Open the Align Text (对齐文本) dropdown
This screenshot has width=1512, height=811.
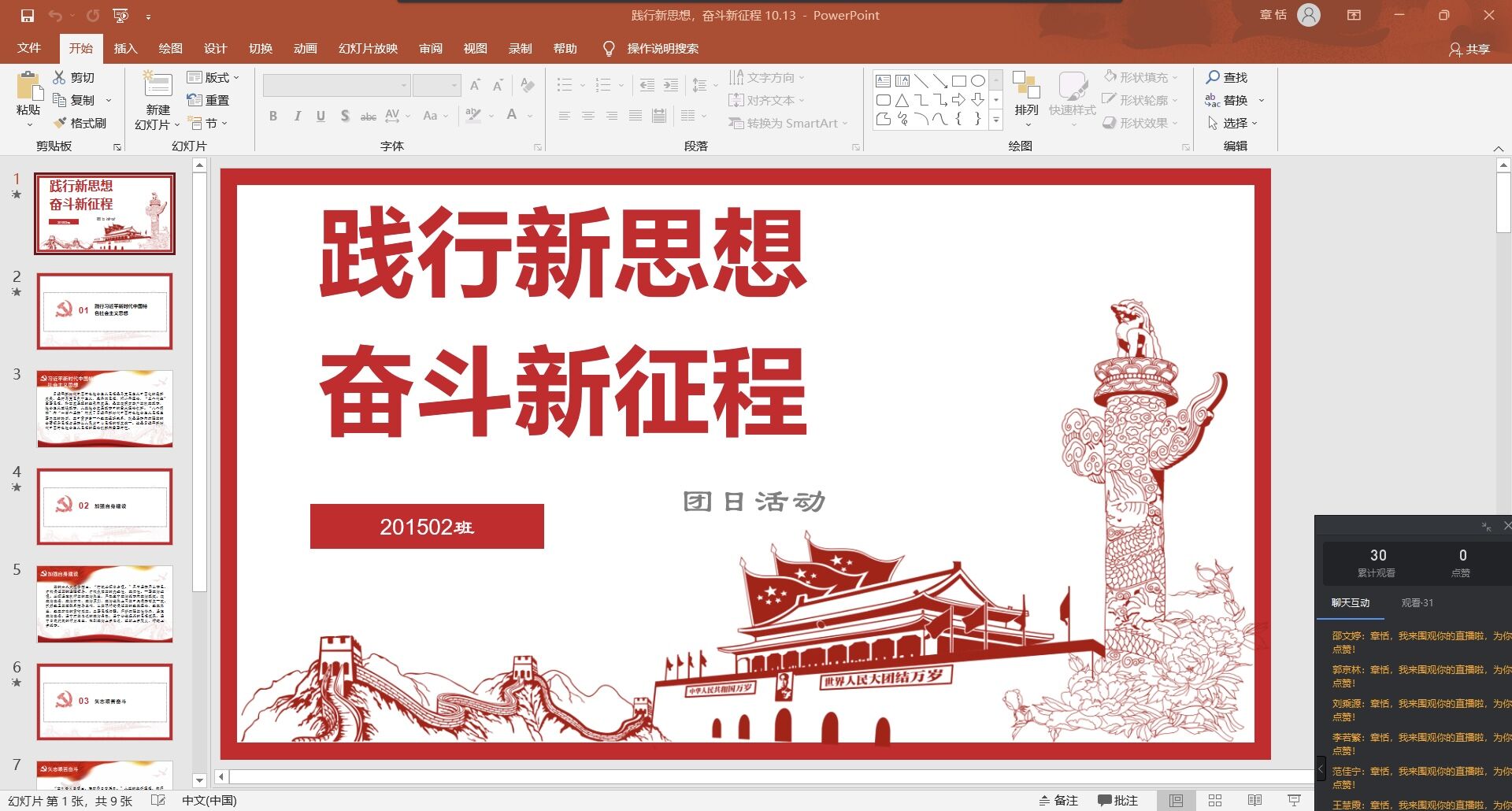click(767, 100)
